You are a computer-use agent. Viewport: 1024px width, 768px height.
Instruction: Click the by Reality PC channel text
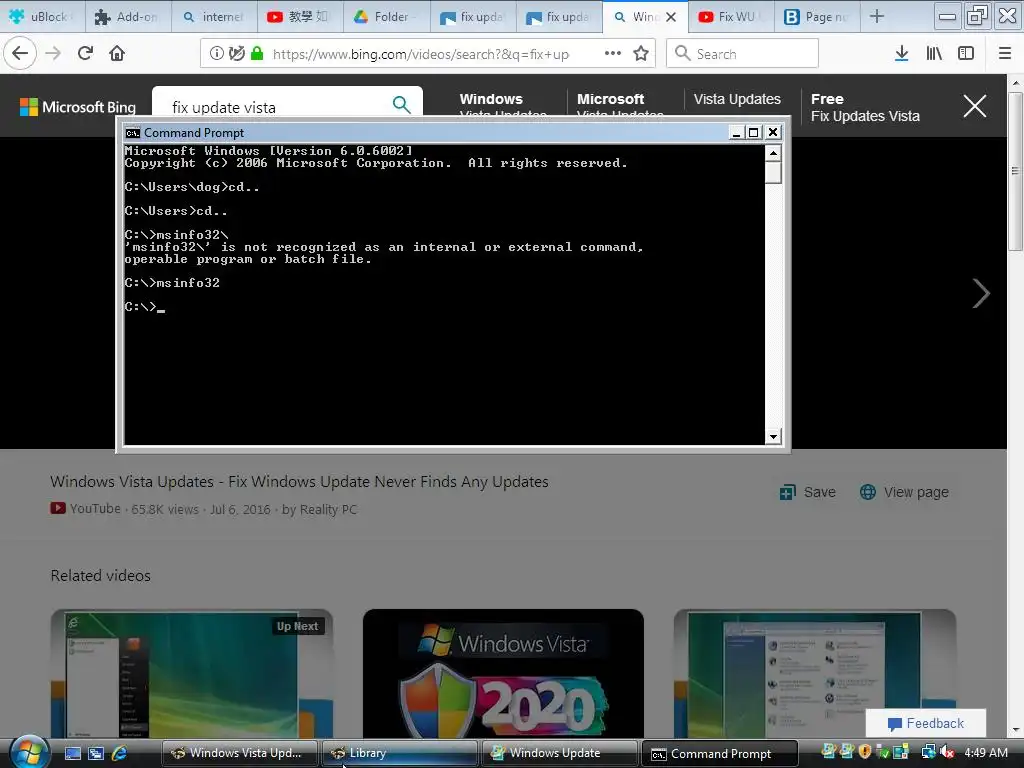click(319, 509)
